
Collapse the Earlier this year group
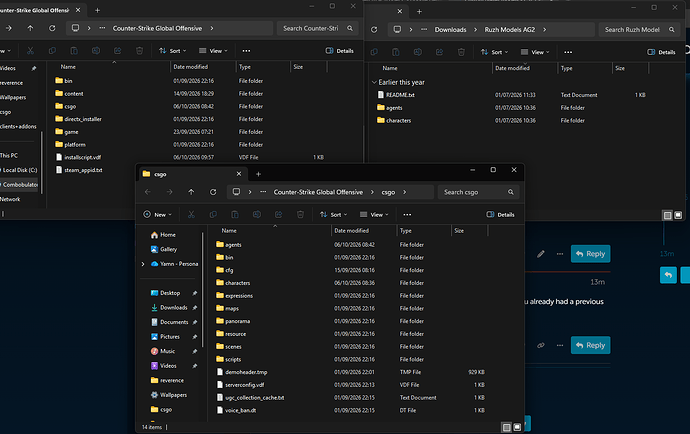tap(374, 82)
